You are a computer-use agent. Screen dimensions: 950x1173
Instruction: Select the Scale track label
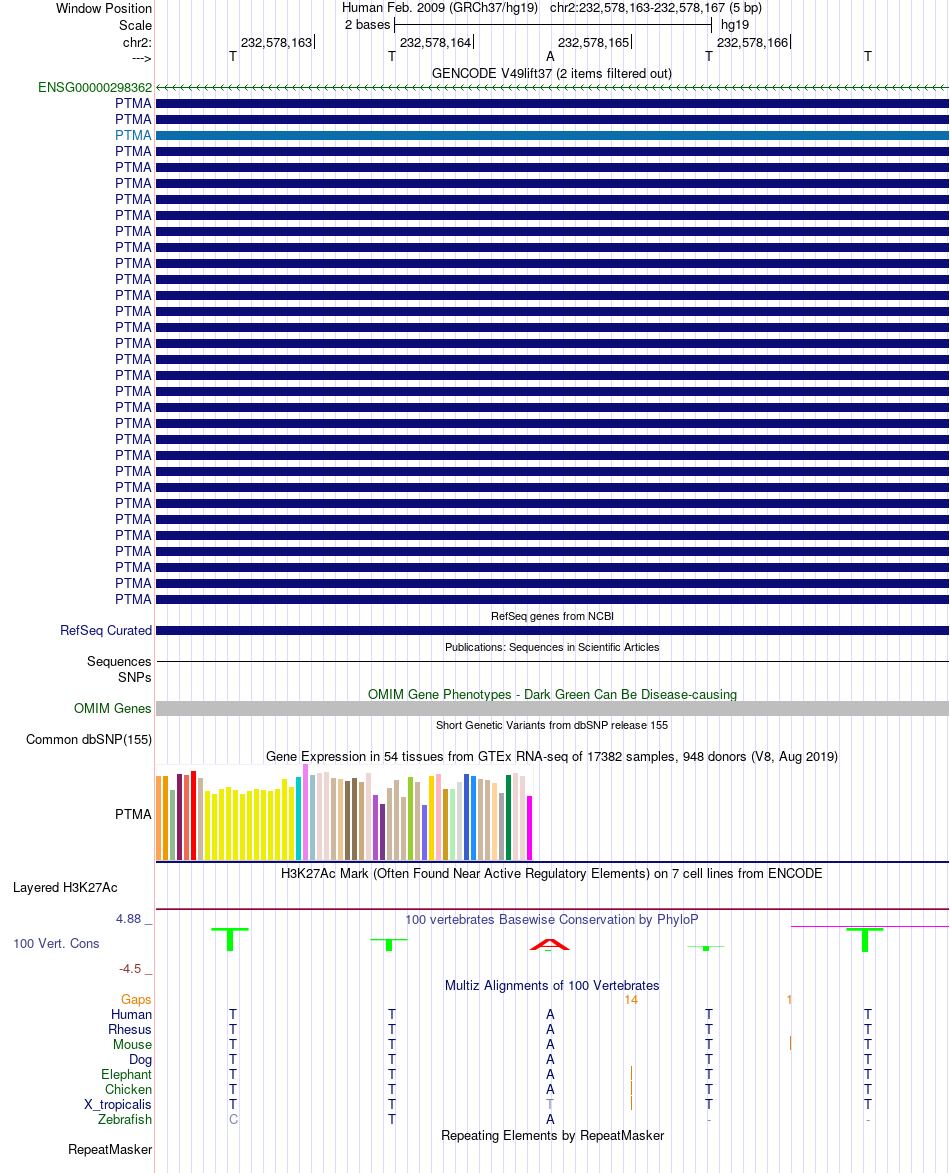tap(135, 25)
